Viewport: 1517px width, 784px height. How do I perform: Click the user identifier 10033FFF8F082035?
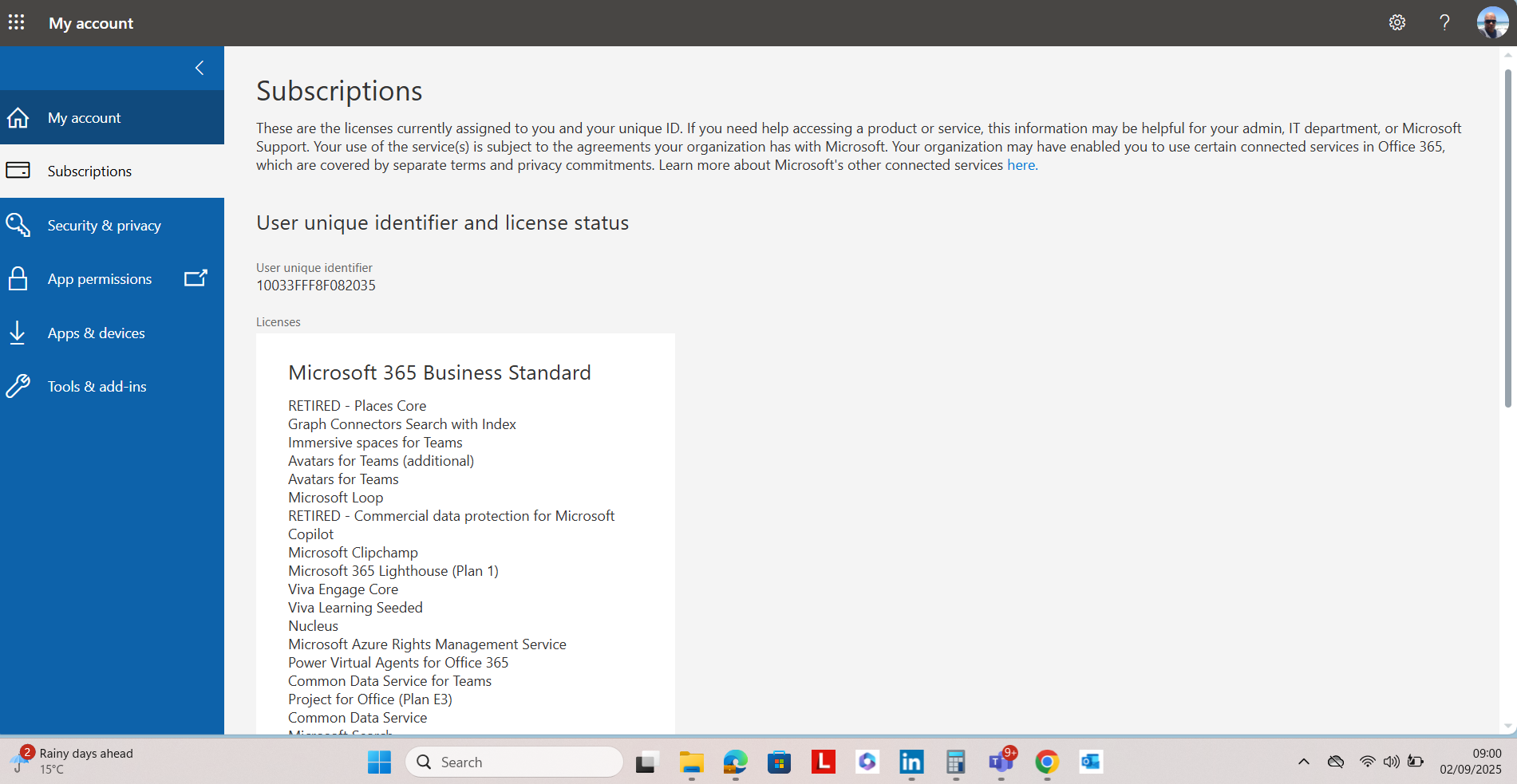pyautogui.click(x=316, y=286)
